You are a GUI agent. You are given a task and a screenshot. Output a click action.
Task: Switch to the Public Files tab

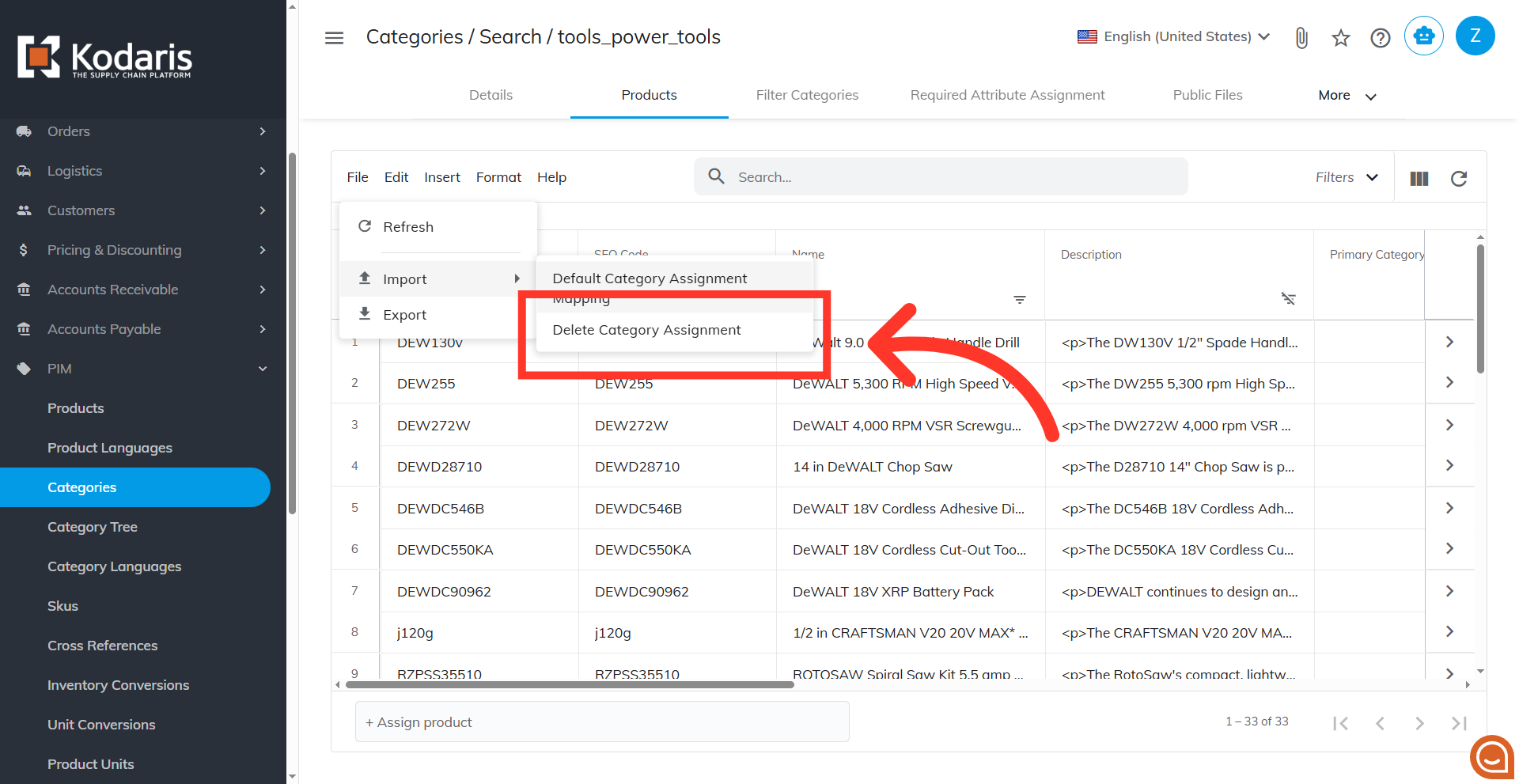pos(1208,95)
